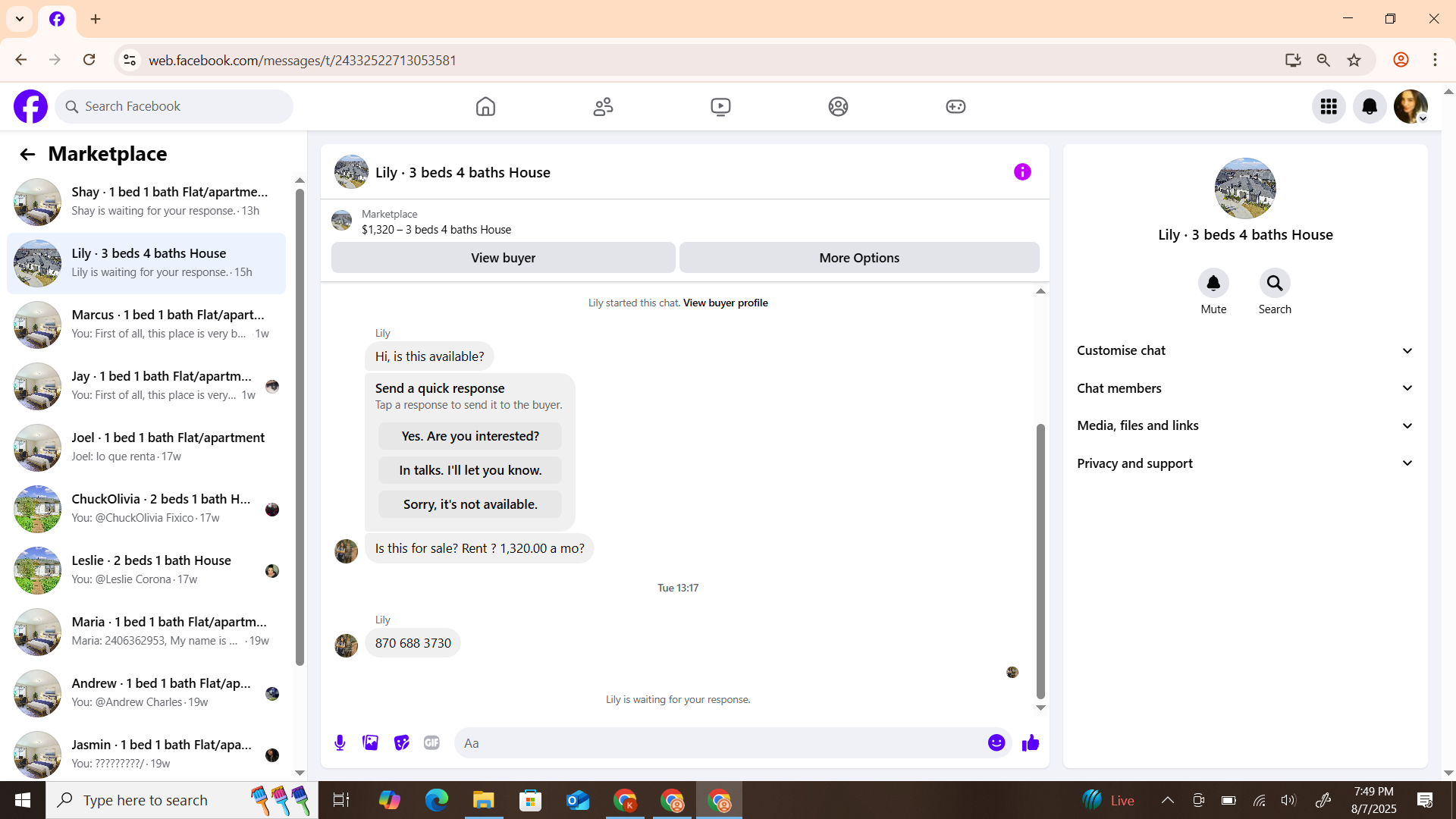Open Jay 1 bed 1 bath conversation
The image size is (1456, 819).
point(146,386)
